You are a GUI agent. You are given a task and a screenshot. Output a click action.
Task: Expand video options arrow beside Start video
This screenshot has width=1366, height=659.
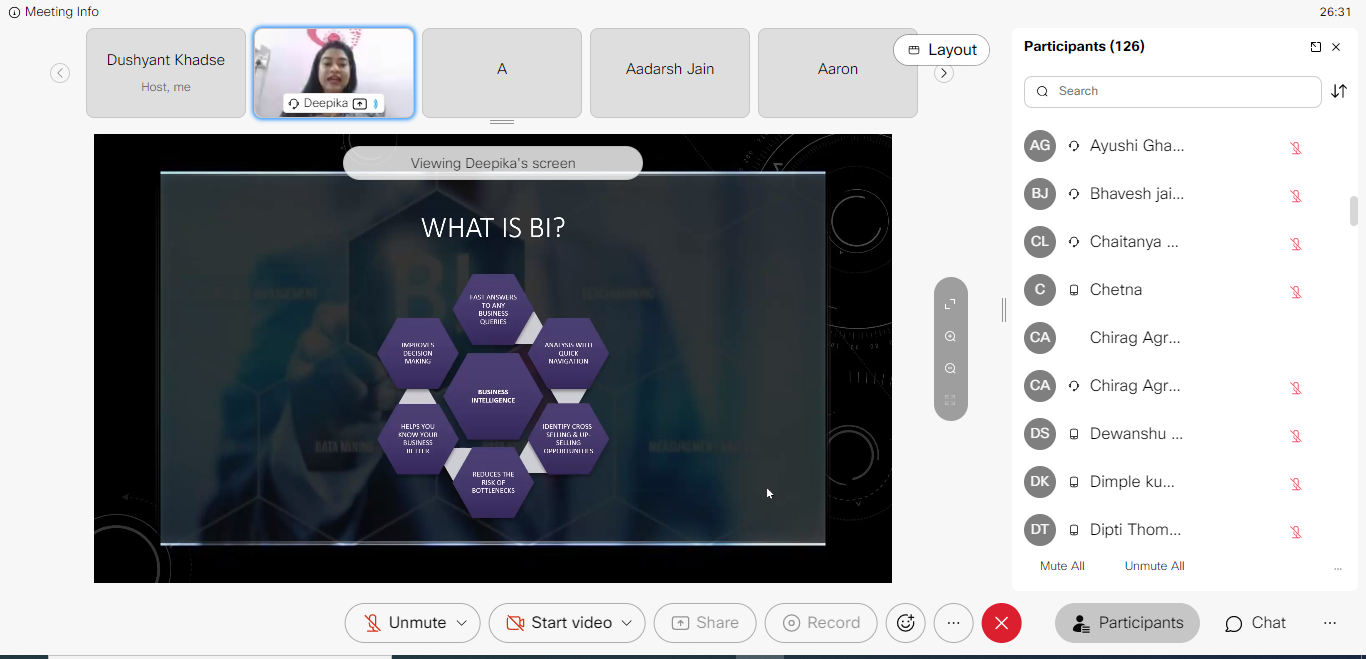[x=627, y=623]
